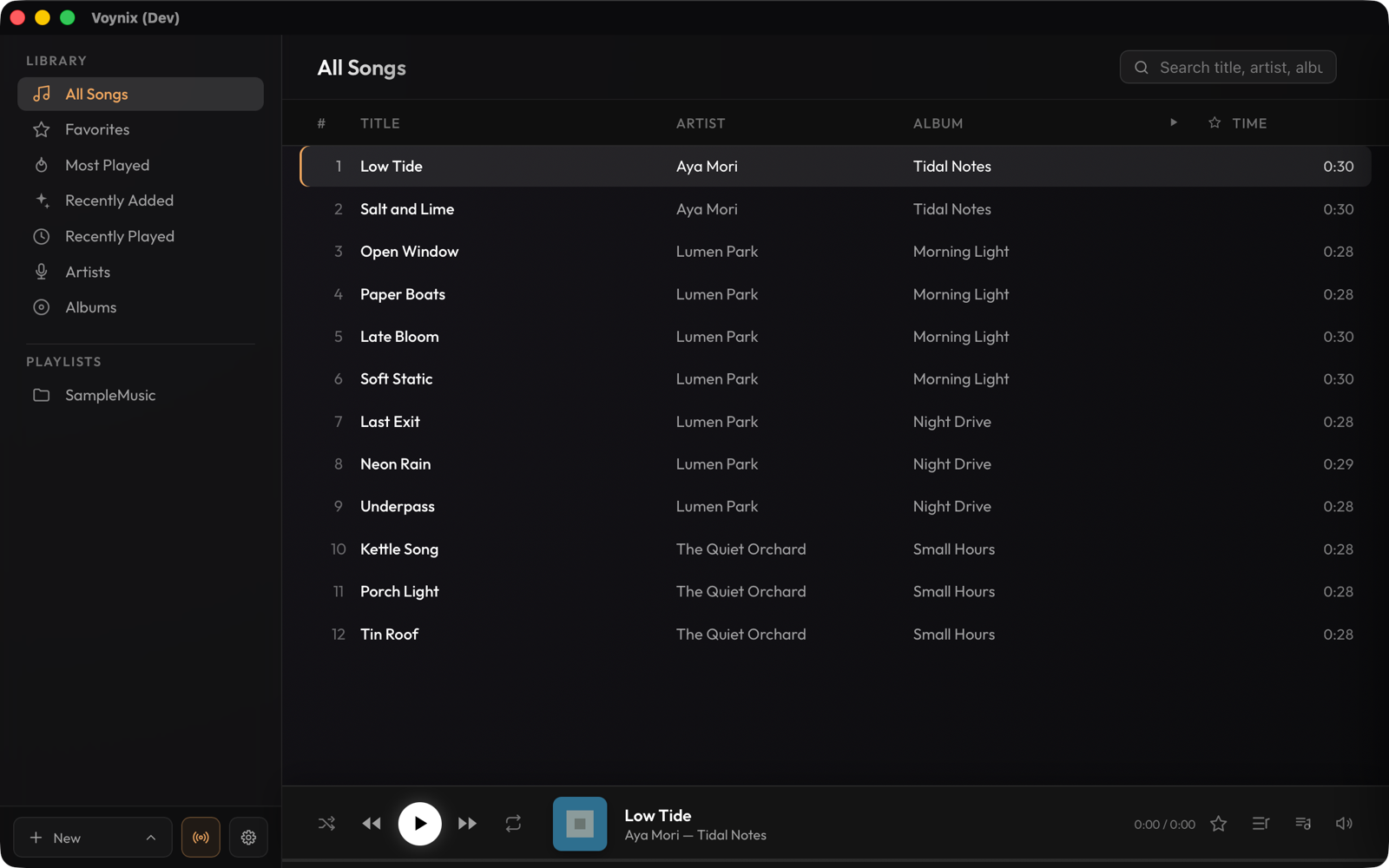Open Recently Added view

pyautogui.click(x=141, y=201)
